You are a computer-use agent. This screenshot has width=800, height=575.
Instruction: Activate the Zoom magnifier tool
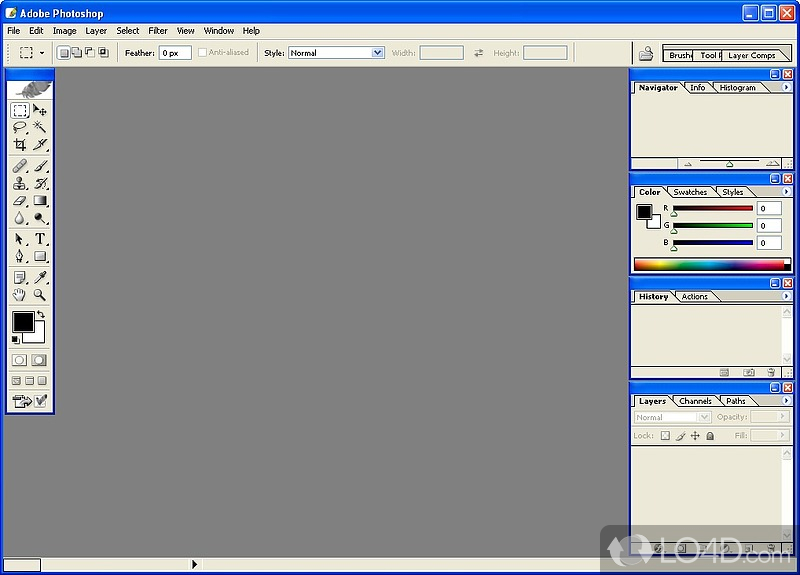point(40,295)
